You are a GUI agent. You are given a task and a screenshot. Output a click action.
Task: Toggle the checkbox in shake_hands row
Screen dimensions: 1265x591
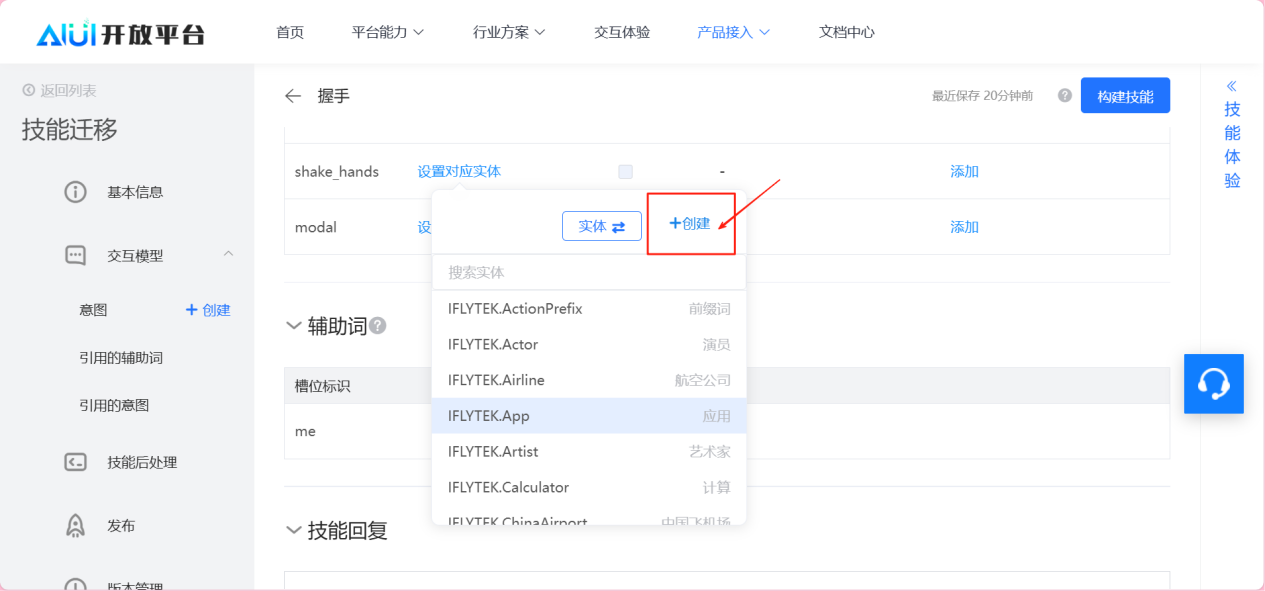coord(625,172)
